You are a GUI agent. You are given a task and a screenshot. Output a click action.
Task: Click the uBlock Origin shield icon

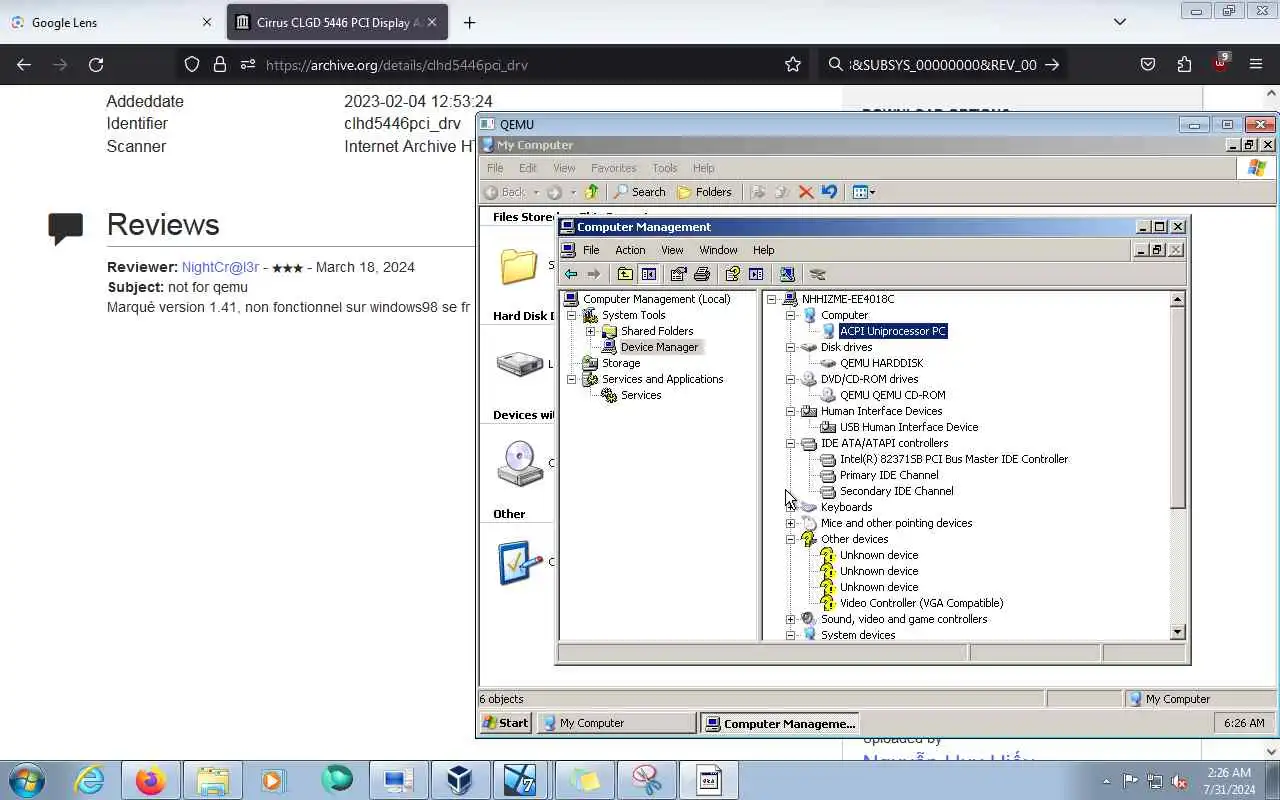click(1220, 63)
